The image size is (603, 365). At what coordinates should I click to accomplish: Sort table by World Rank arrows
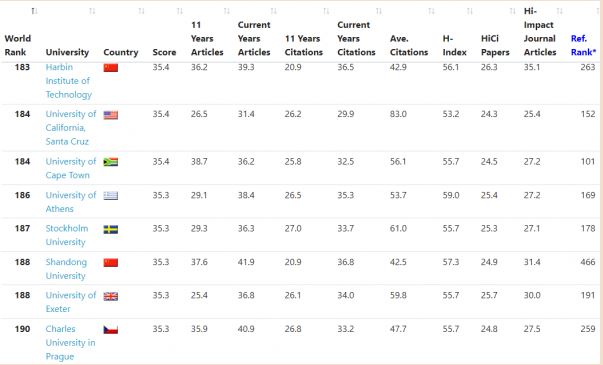point(34,11)
